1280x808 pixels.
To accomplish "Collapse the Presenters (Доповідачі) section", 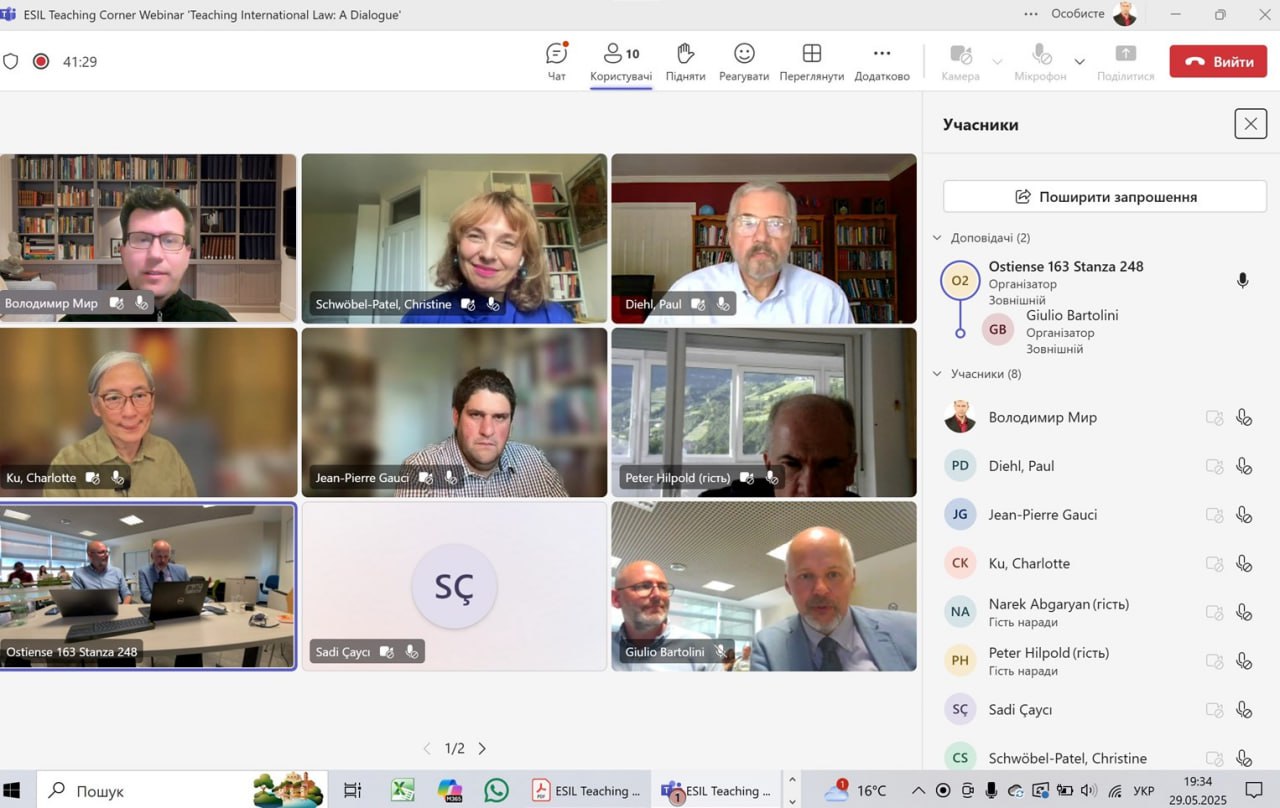I will pyautogui.click(x=937, y=238).
